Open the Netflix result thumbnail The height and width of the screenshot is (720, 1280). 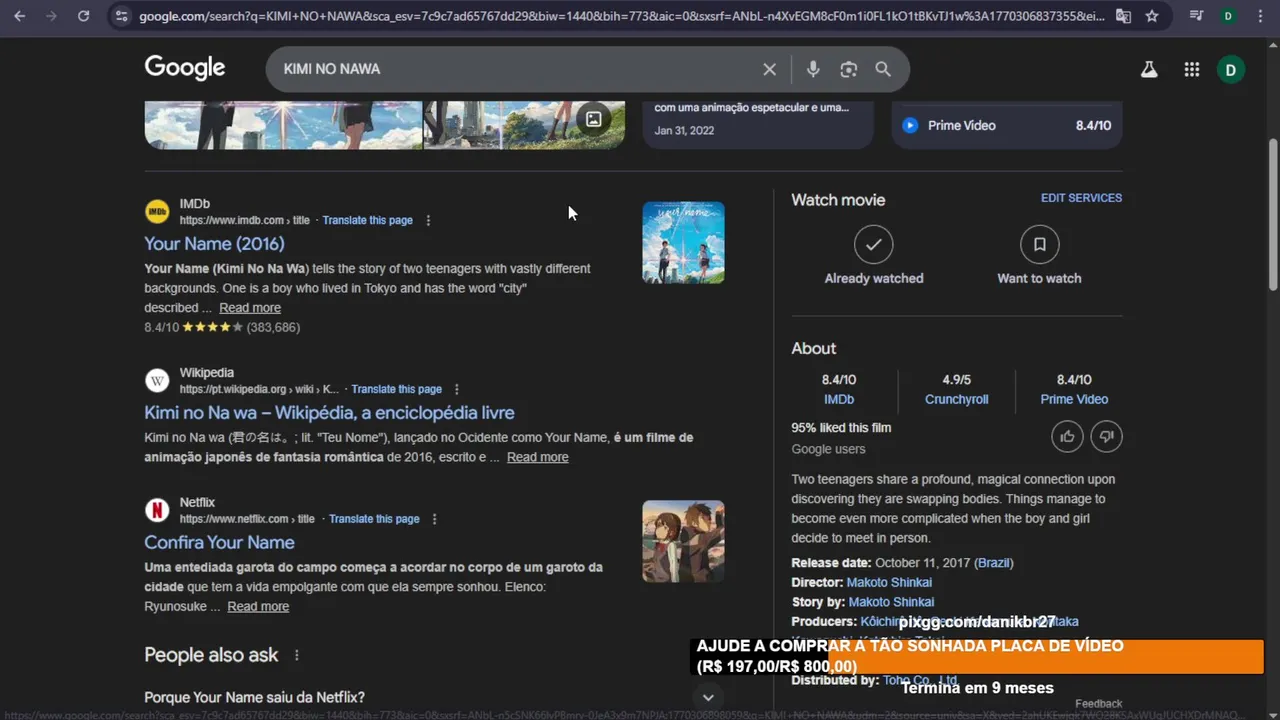[683, 541]
